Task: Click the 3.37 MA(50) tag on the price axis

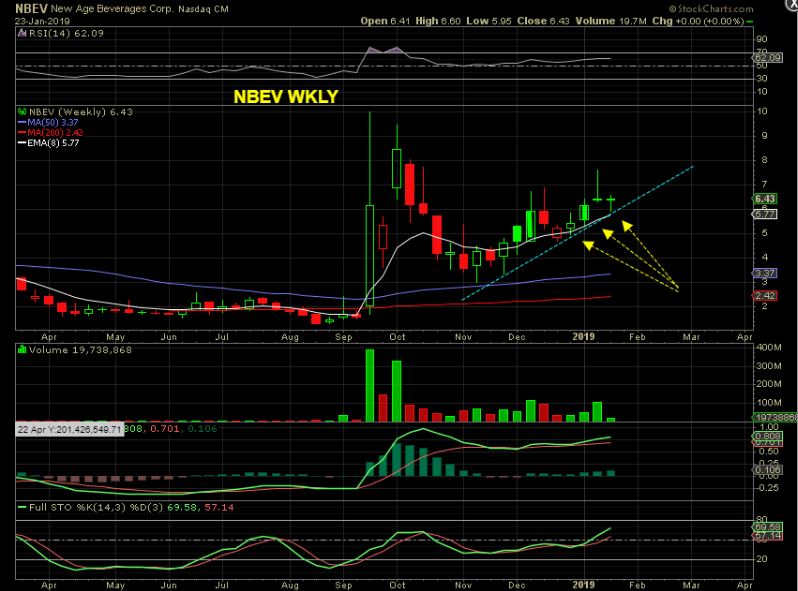Action: coord(764,273)
